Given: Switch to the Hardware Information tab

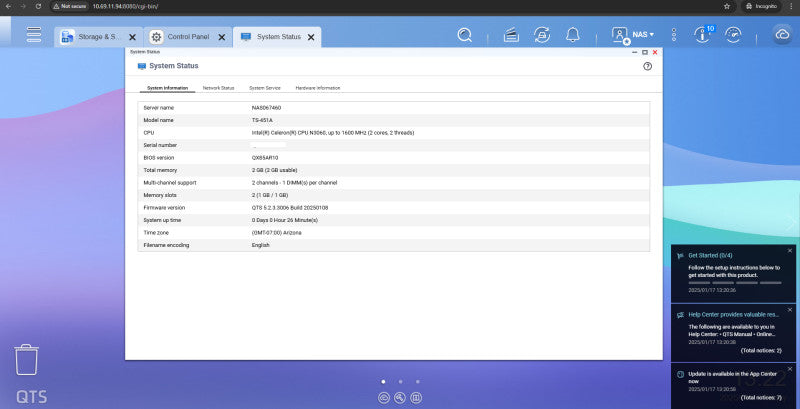Looking at the screenshot, I should click(318, 88).
